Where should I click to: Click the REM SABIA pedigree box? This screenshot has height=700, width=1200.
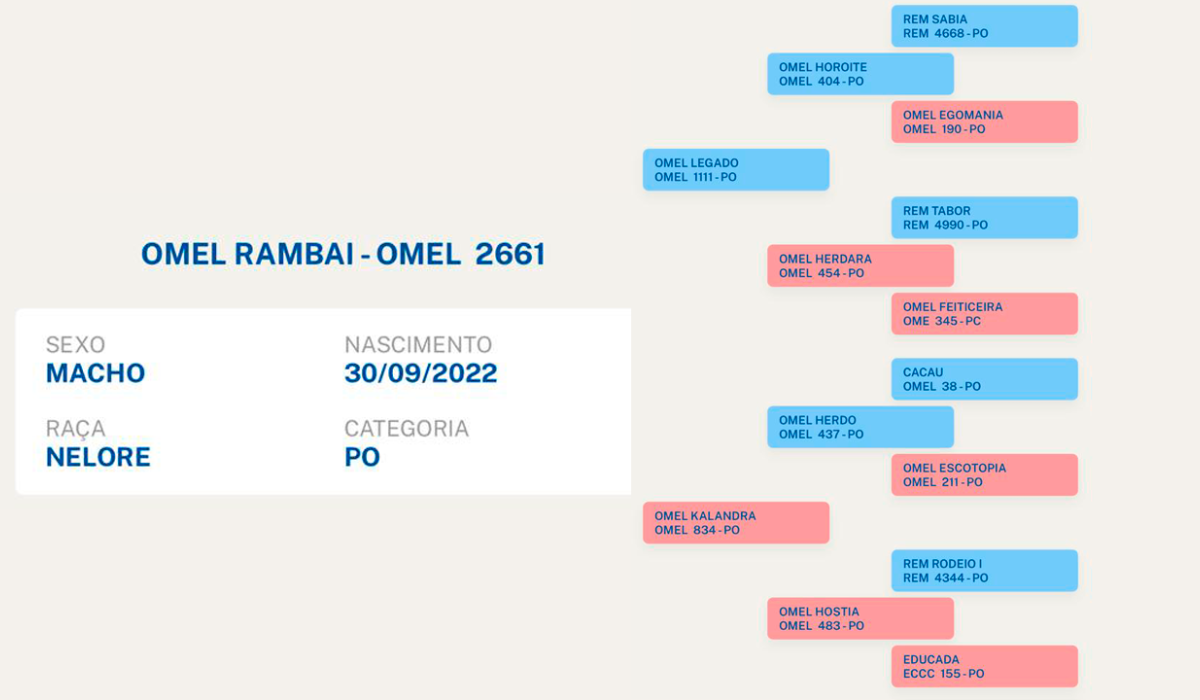(984, 26)
